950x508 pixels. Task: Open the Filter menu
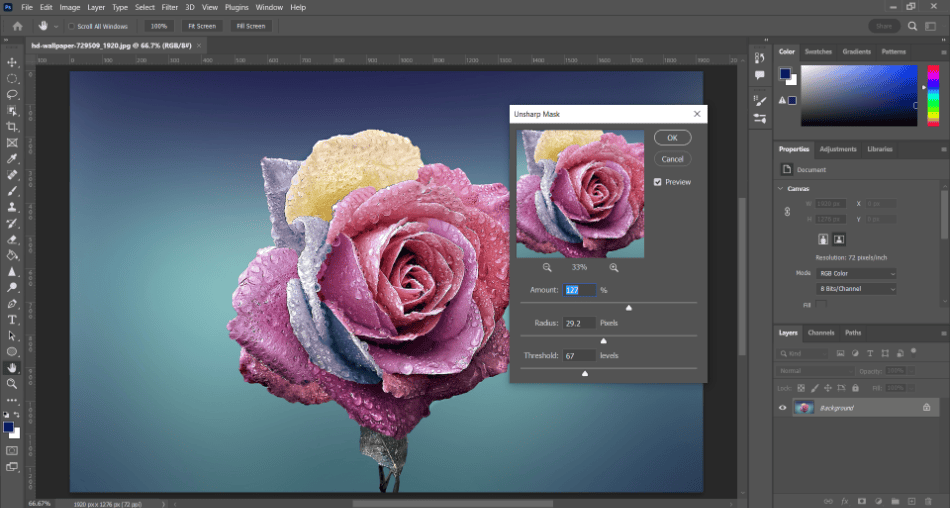tap(170, 7)
